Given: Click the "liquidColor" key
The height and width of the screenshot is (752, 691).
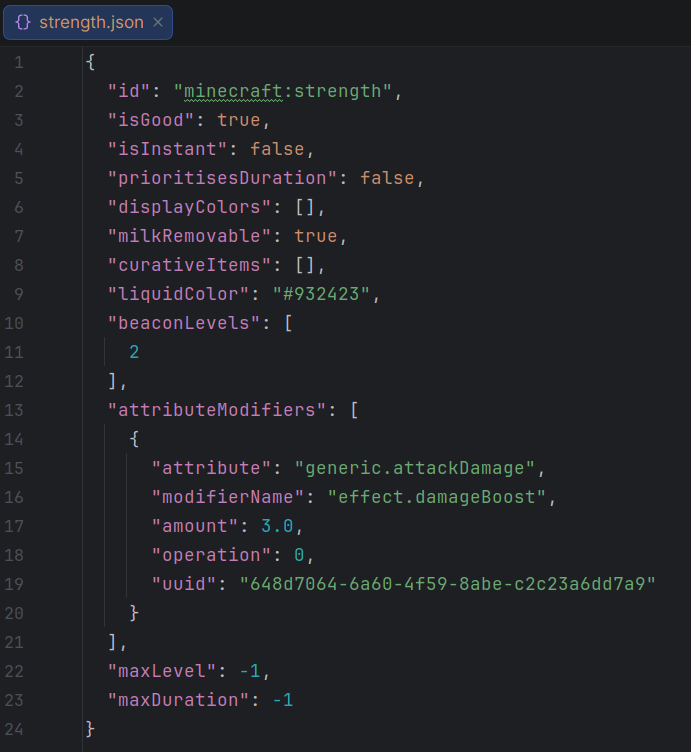Looking at the screenshot, I should tap(178, 294).
